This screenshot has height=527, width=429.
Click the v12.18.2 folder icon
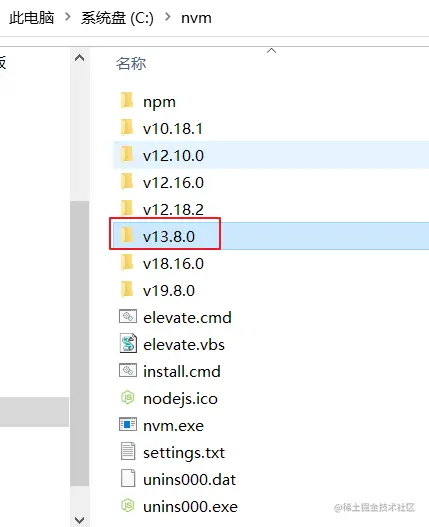(x=127, y=208)
